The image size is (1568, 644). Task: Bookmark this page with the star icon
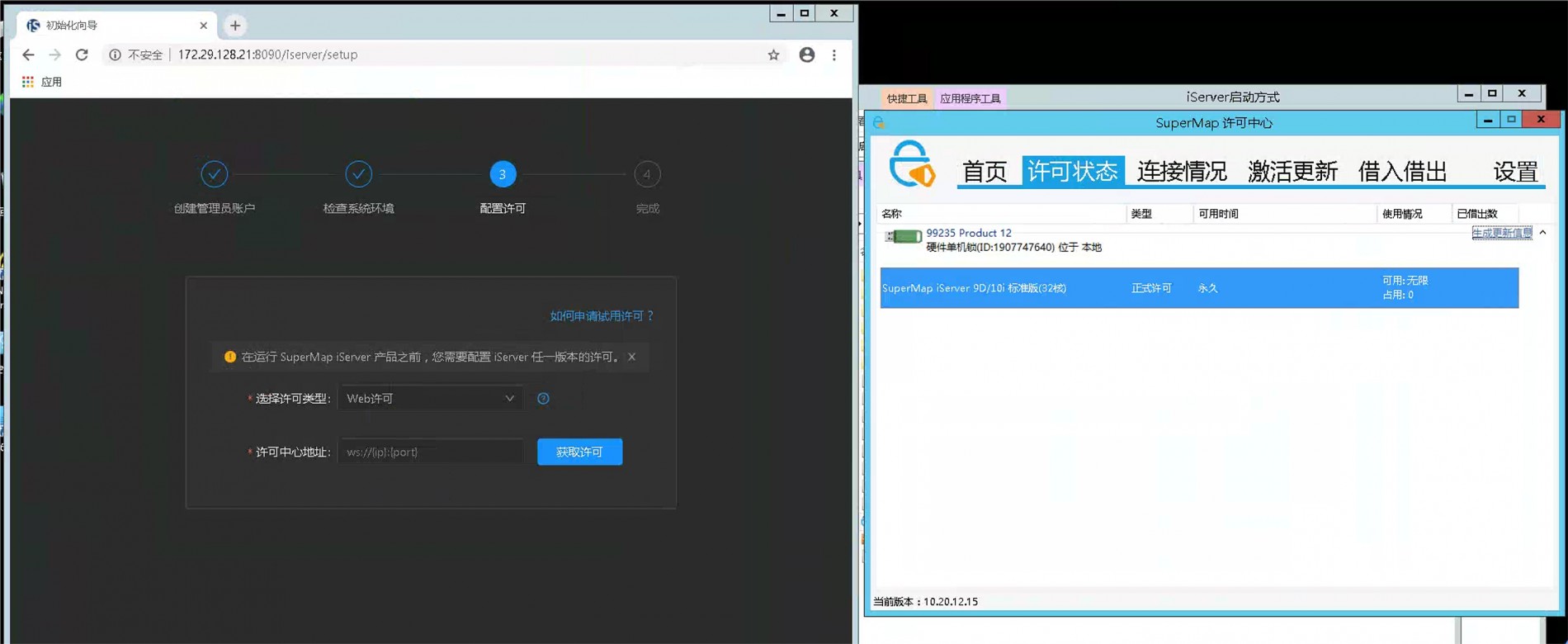[x=773, y=54]
